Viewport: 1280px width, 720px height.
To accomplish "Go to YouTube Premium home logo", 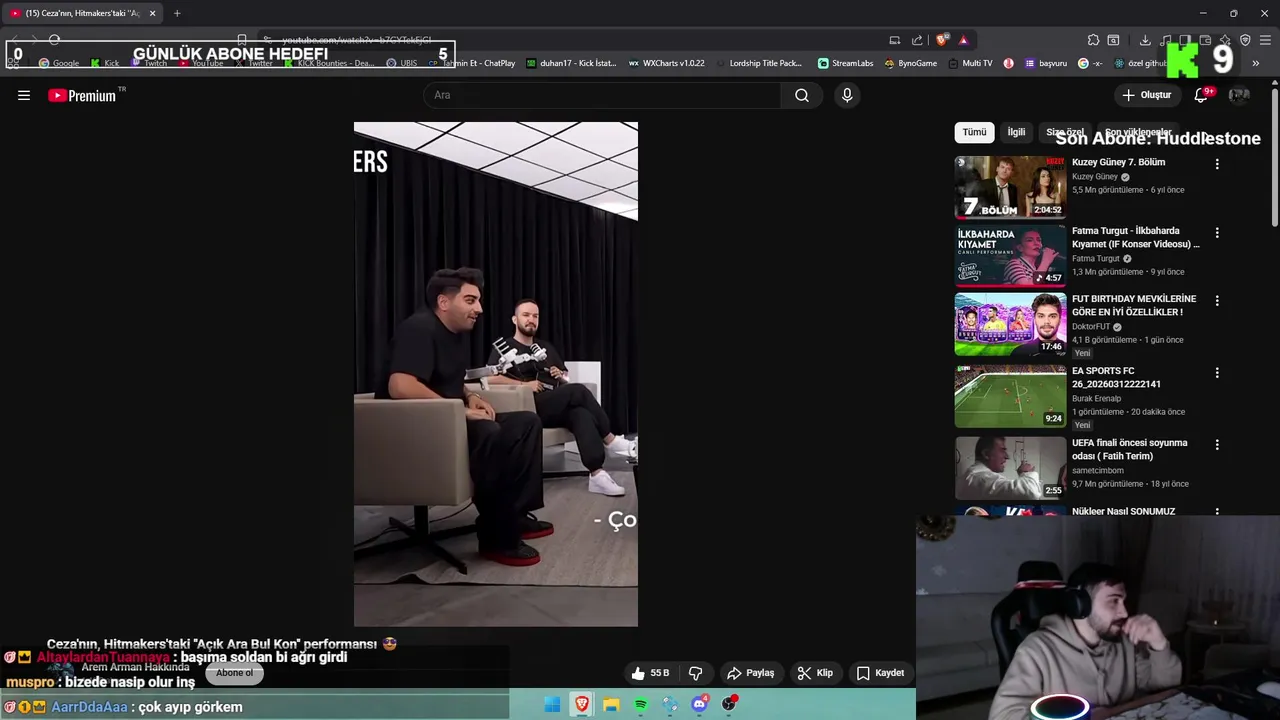I will point(84,95).
